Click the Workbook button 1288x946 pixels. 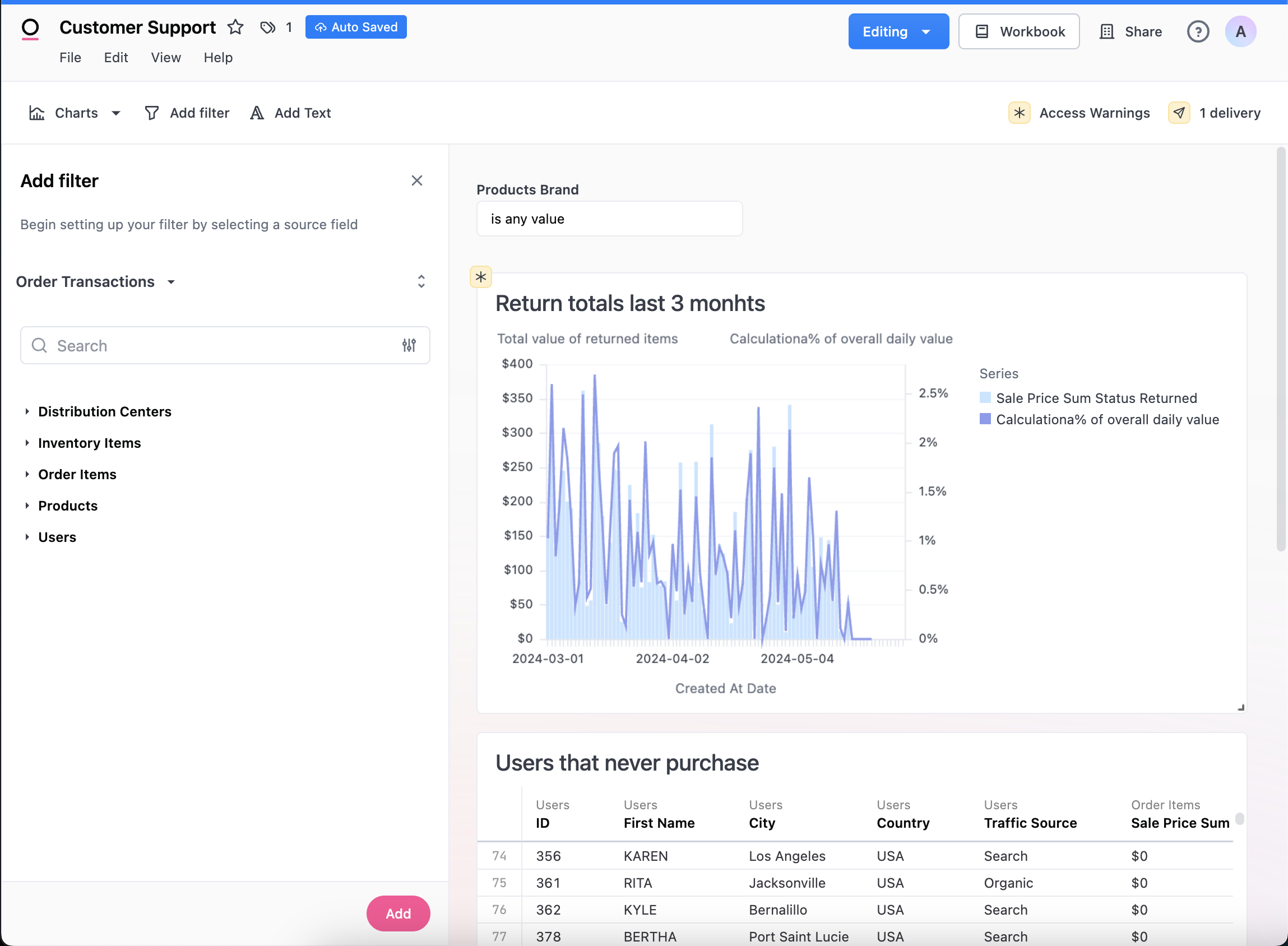point(1019,31)
